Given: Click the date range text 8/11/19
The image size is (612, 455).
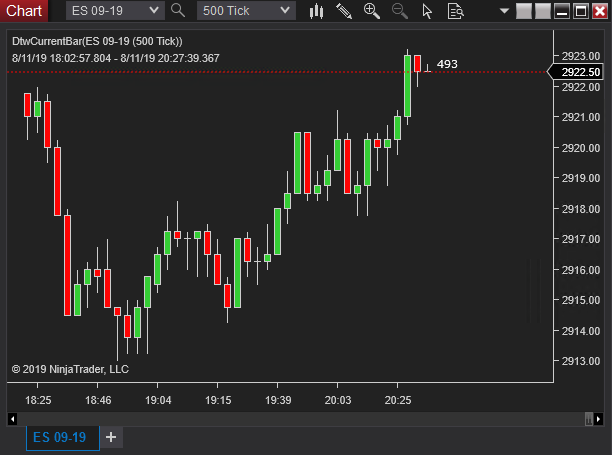Looking at the screenshot, I should click(x=116, y=59).
